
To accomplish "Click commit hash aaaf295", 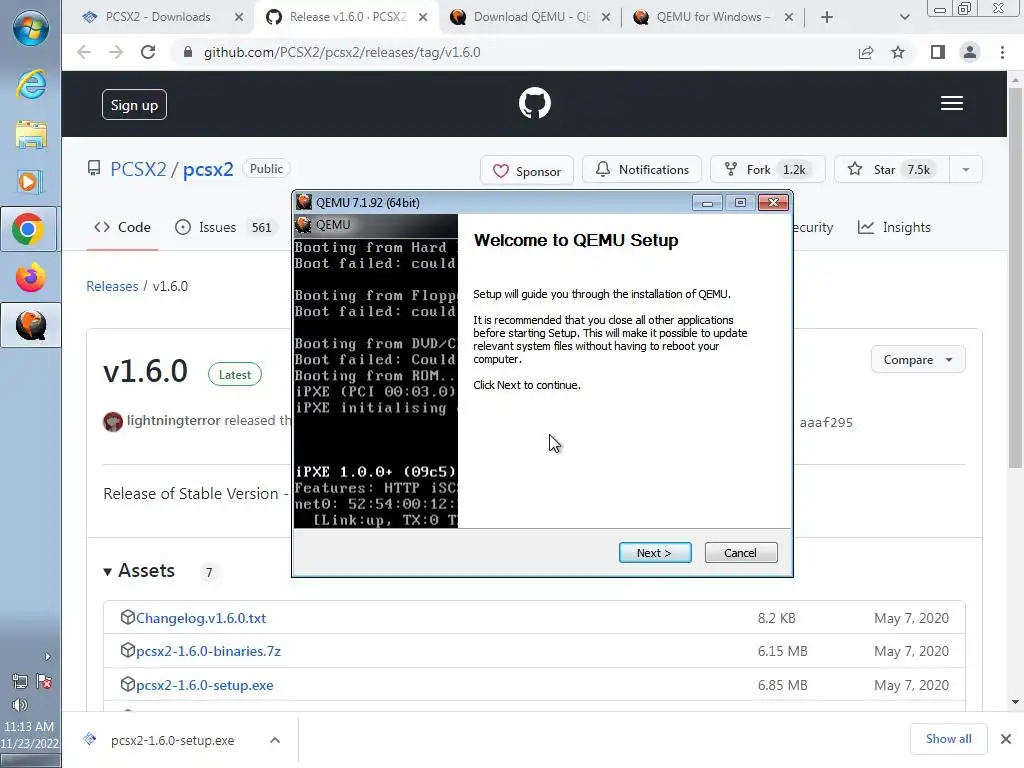I will pyautogui.click(x=826, y=423).
